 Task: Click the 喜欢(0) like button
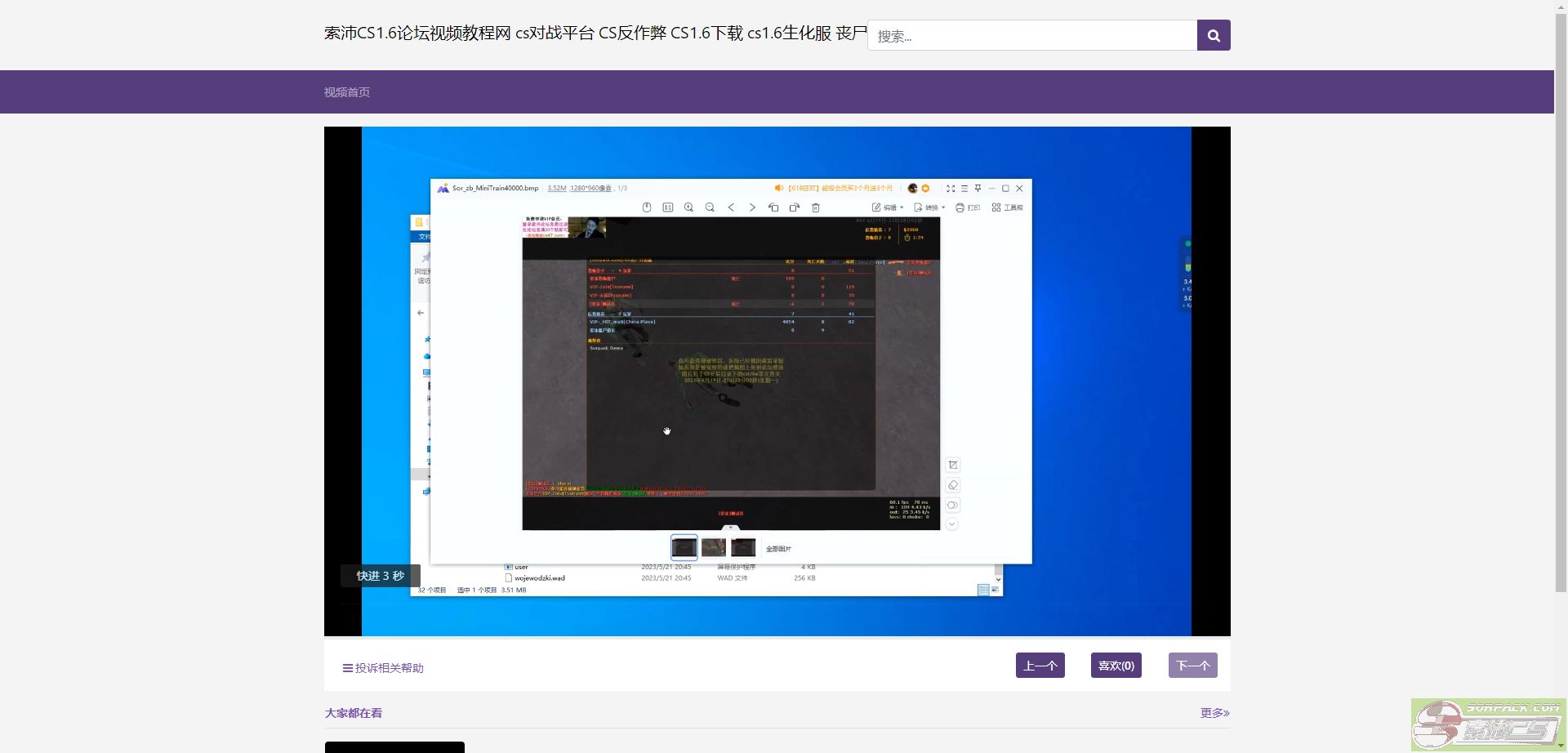(x=1116, y=666)
